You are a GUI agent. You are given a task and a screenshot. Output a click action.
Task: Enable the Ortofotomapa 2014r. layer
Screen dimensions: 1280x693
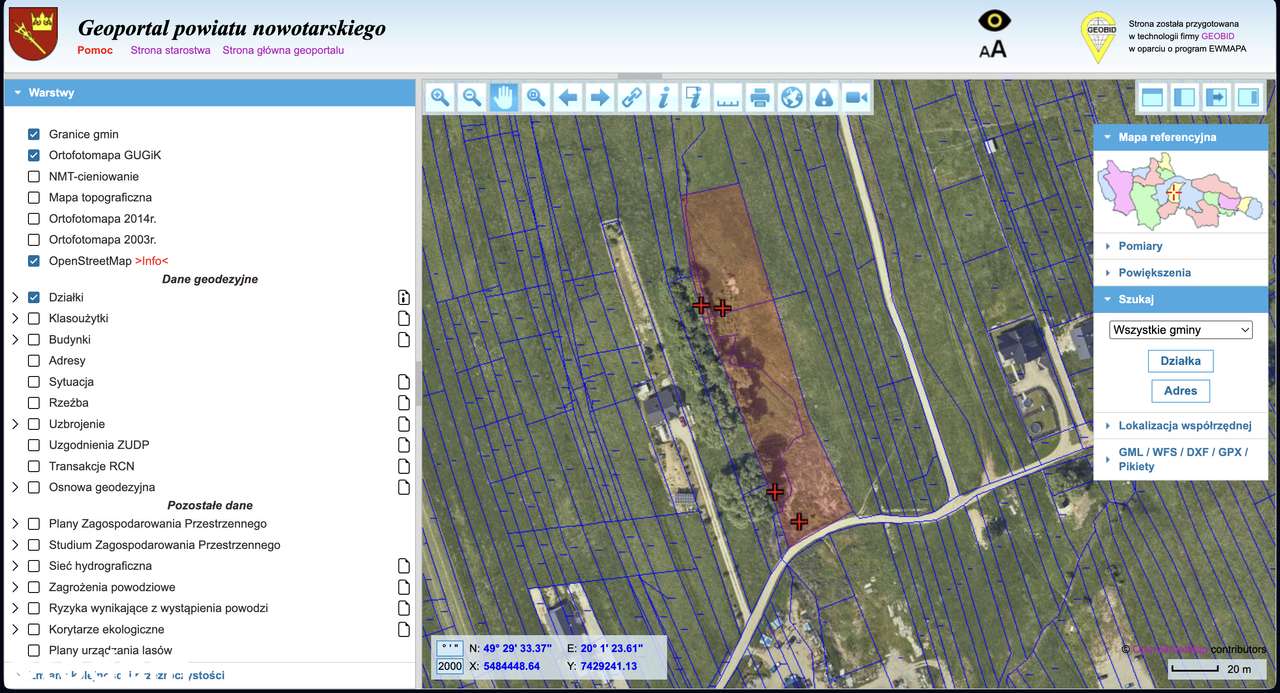pyautogui.click(x=34, y=218)
